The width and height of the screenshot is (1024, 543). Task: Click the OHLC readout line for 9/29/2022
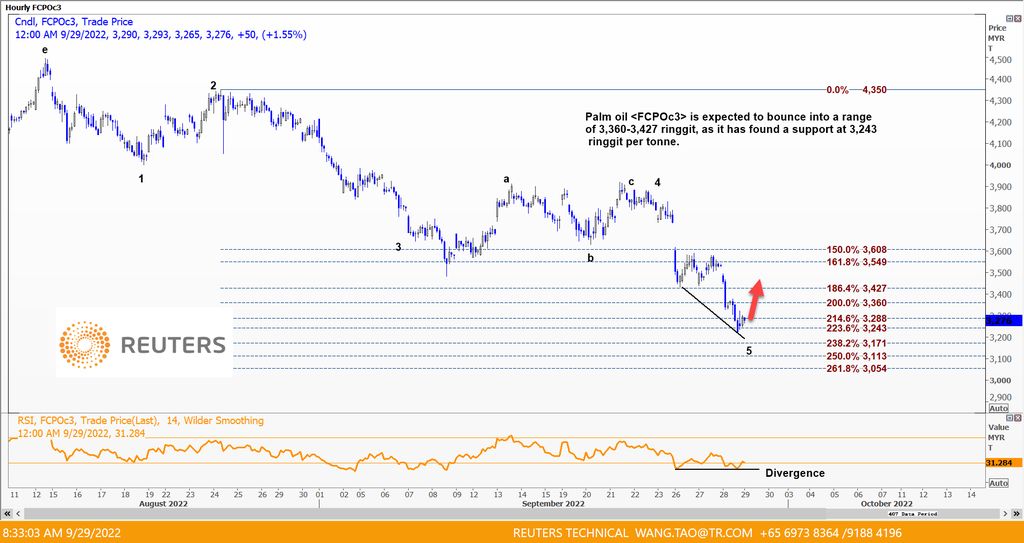click(x=161, y=35)
